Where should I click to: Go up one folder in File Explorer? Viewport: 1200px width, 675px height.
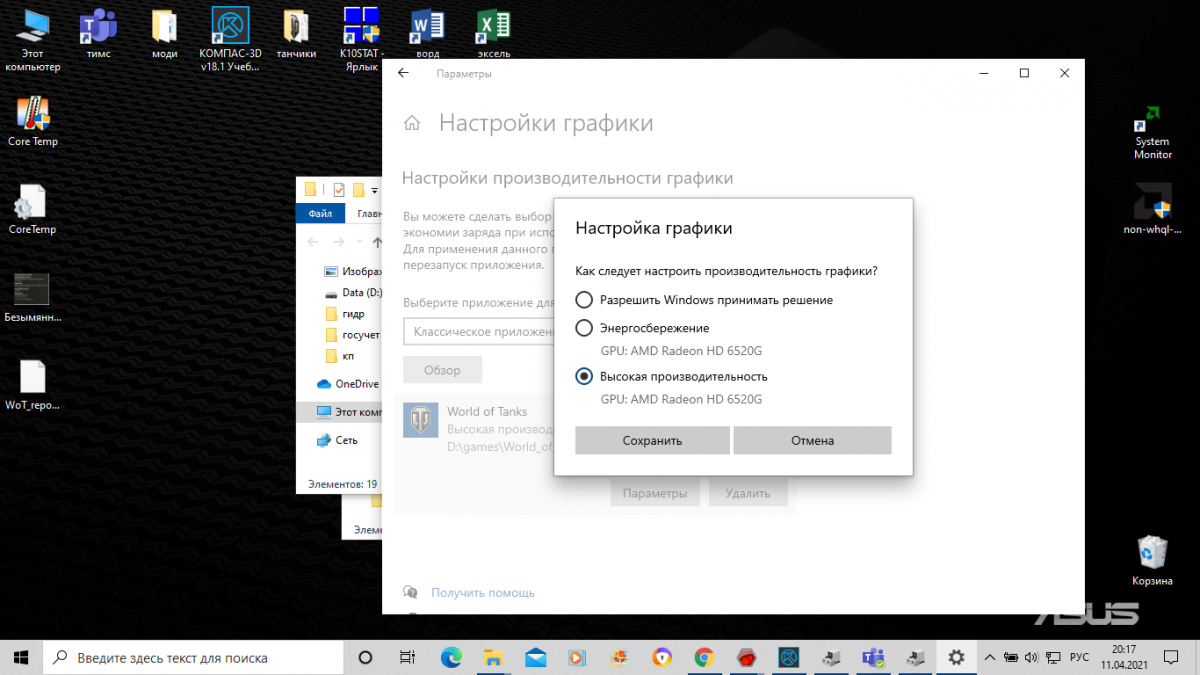point(377,242)
